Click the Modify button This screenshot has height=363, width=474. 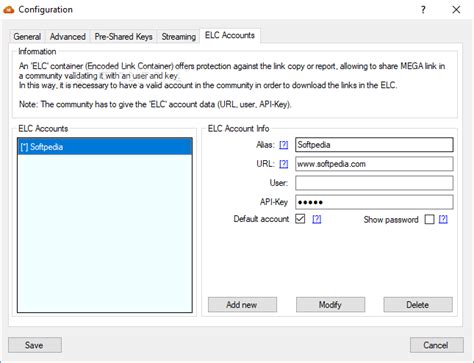coord(330,305)
